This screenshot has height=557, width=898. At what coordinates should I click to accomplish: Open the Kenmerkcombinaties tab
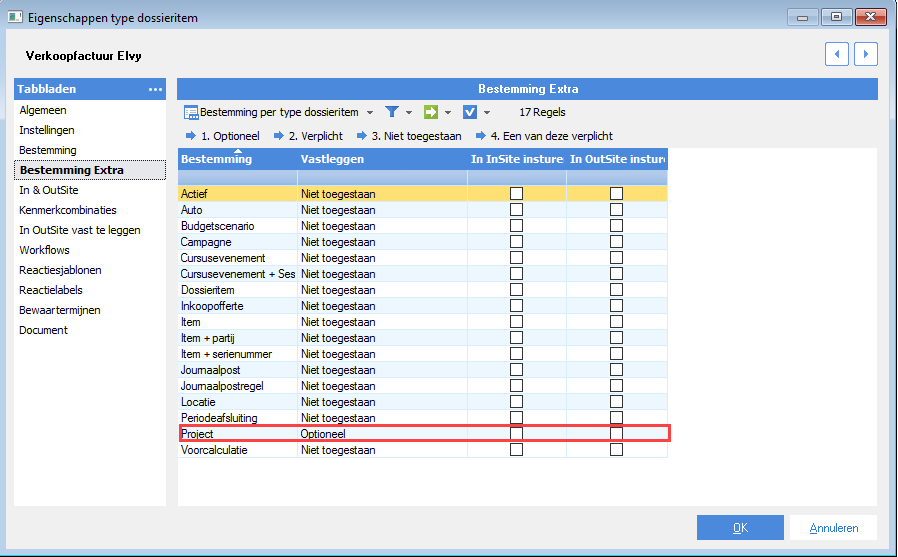90,210
